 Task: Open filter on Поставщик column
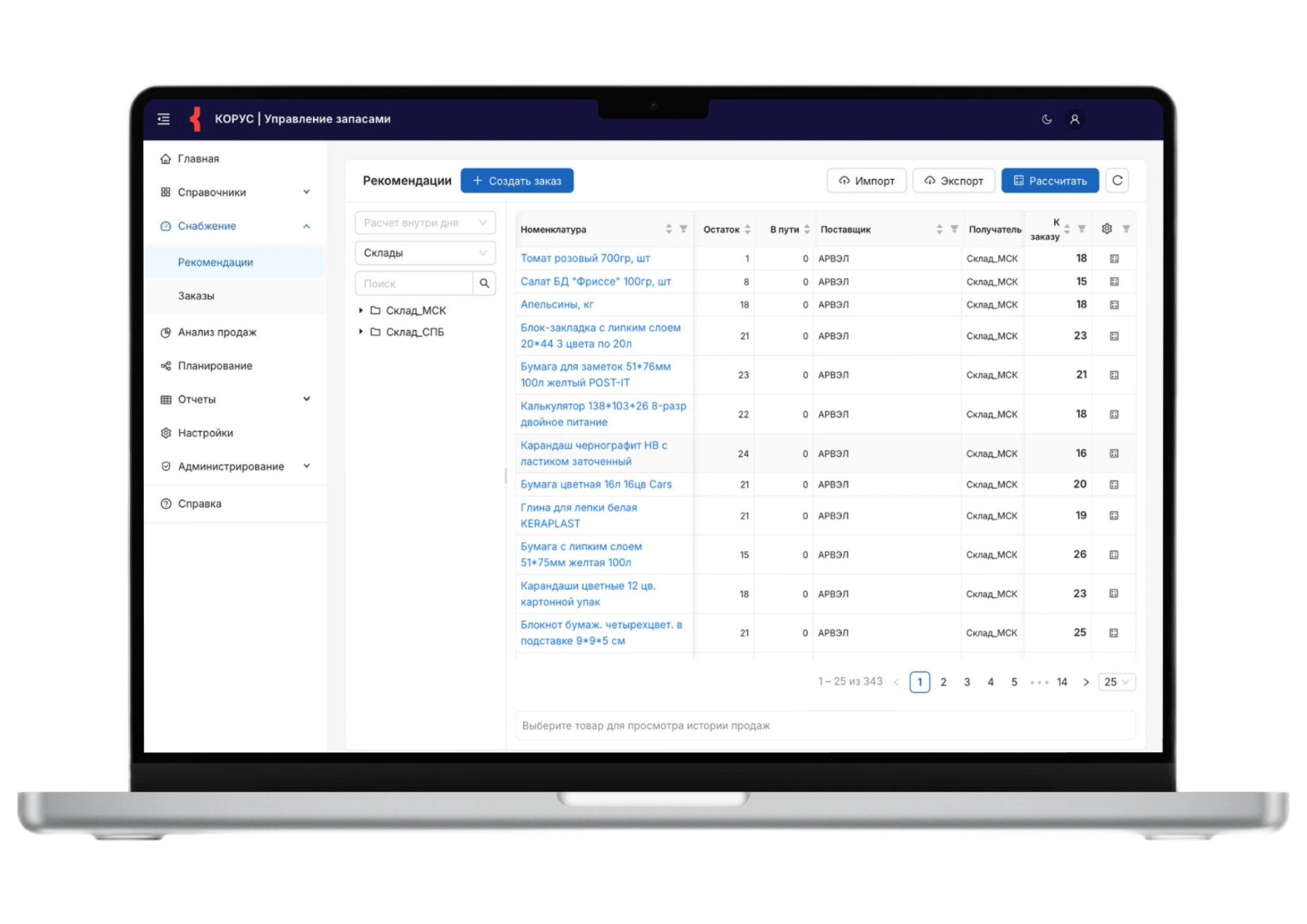coord(954,229)
